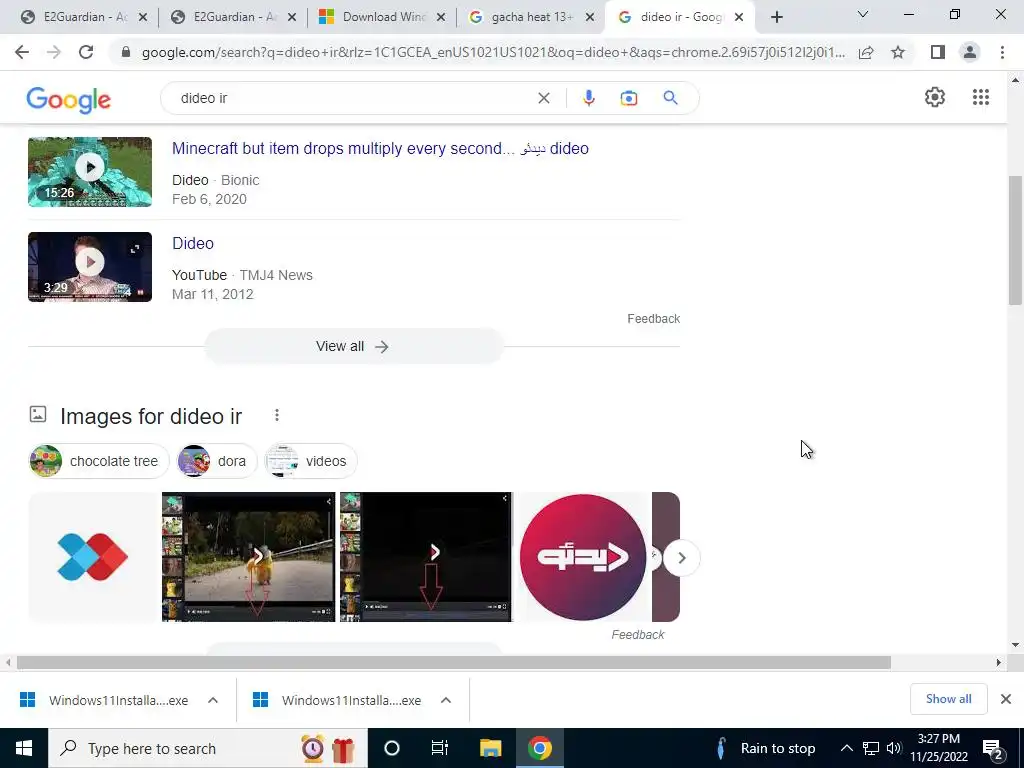Show next images with the carousel arrow
Screen dimensions: 1024x768
[681, 558]
